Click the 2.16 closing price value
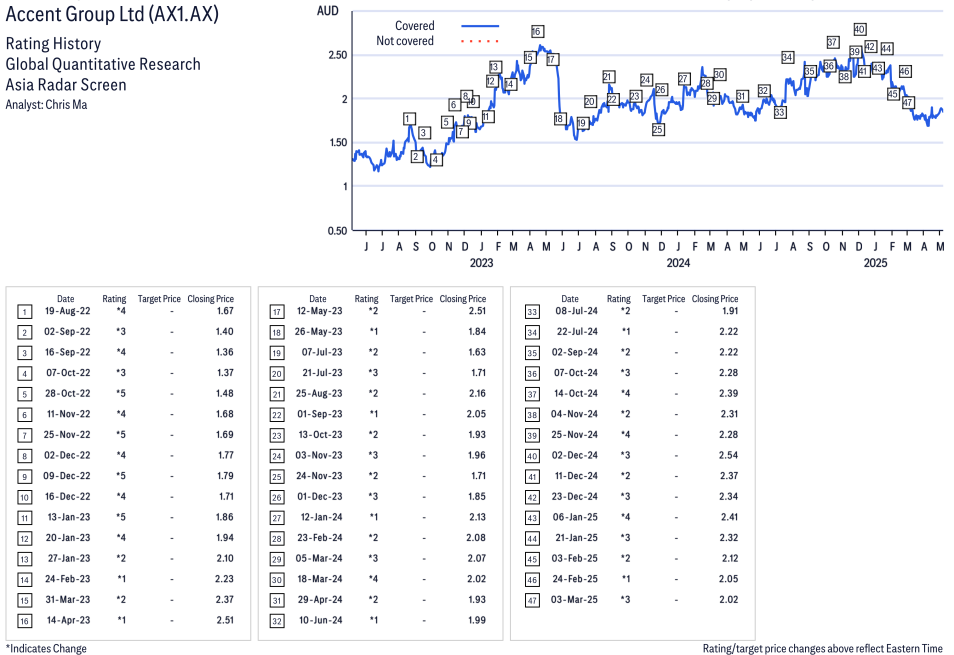 click(477, 393)
